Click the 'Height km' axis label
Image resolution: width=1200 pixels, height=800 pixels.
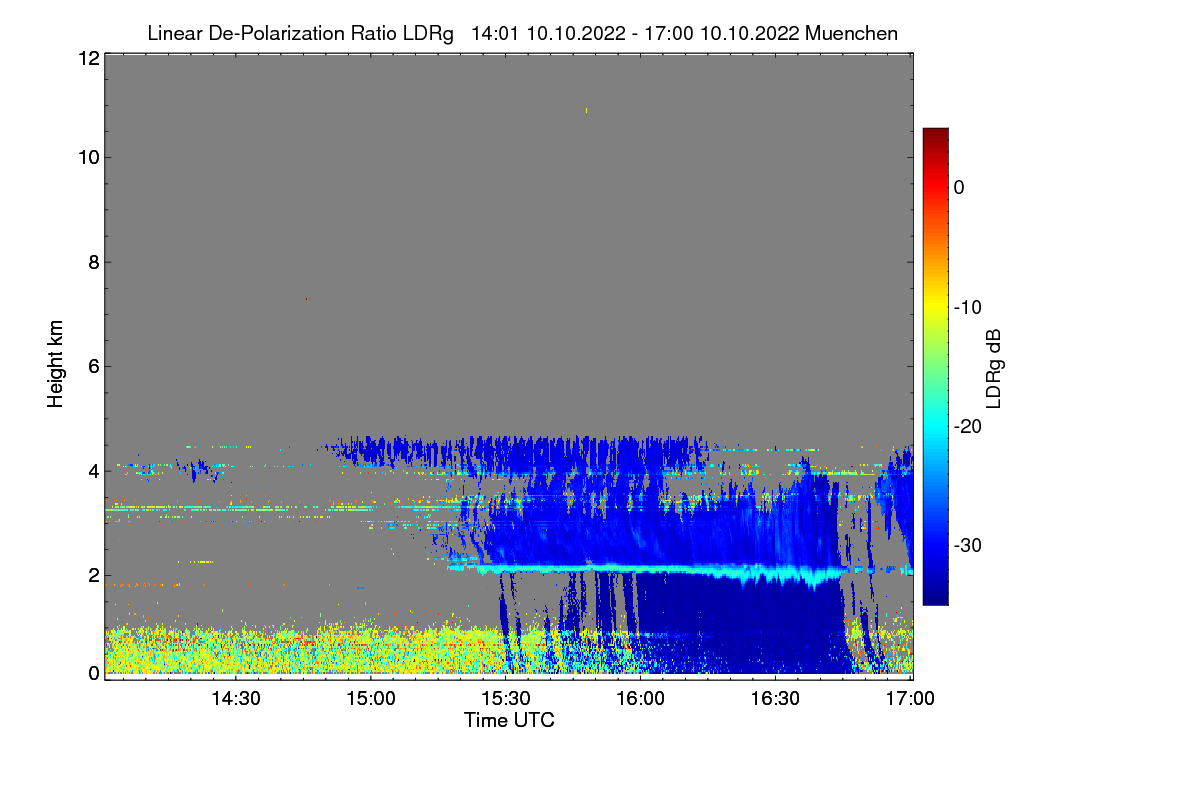[x=56, y=365]
